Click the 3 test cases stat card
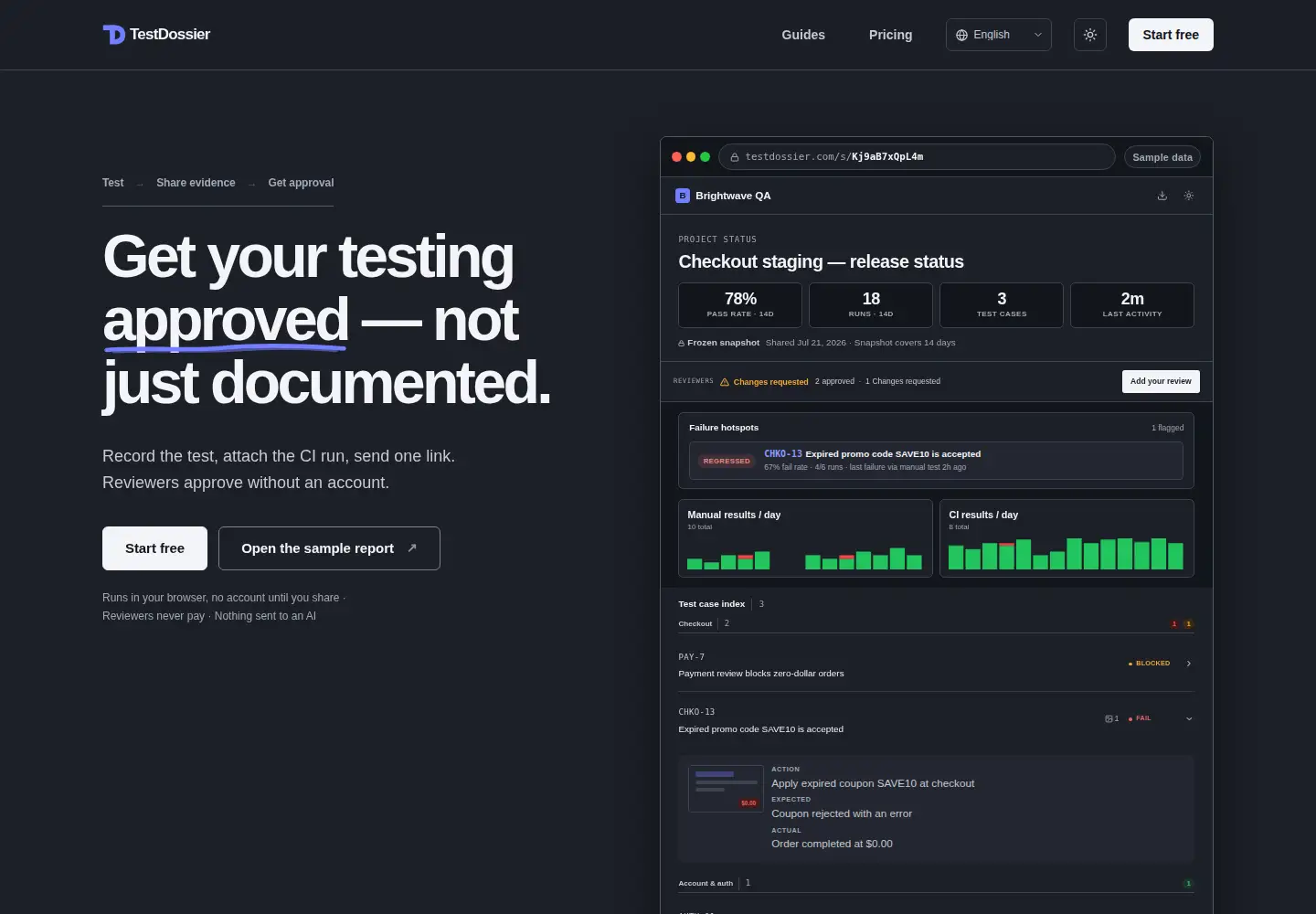The image size is (1316, 914). click(1002, 305)
